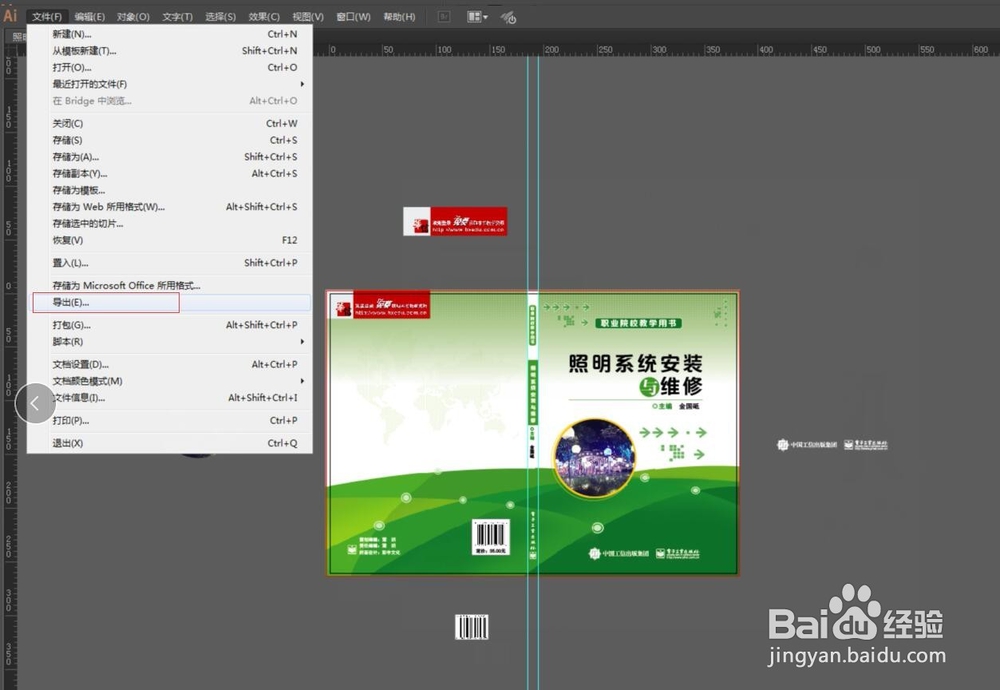Click the GPU performance icon in top bar
This screenshot has height=690, width=1000.
pyautogui.click(x=508, y=17)
